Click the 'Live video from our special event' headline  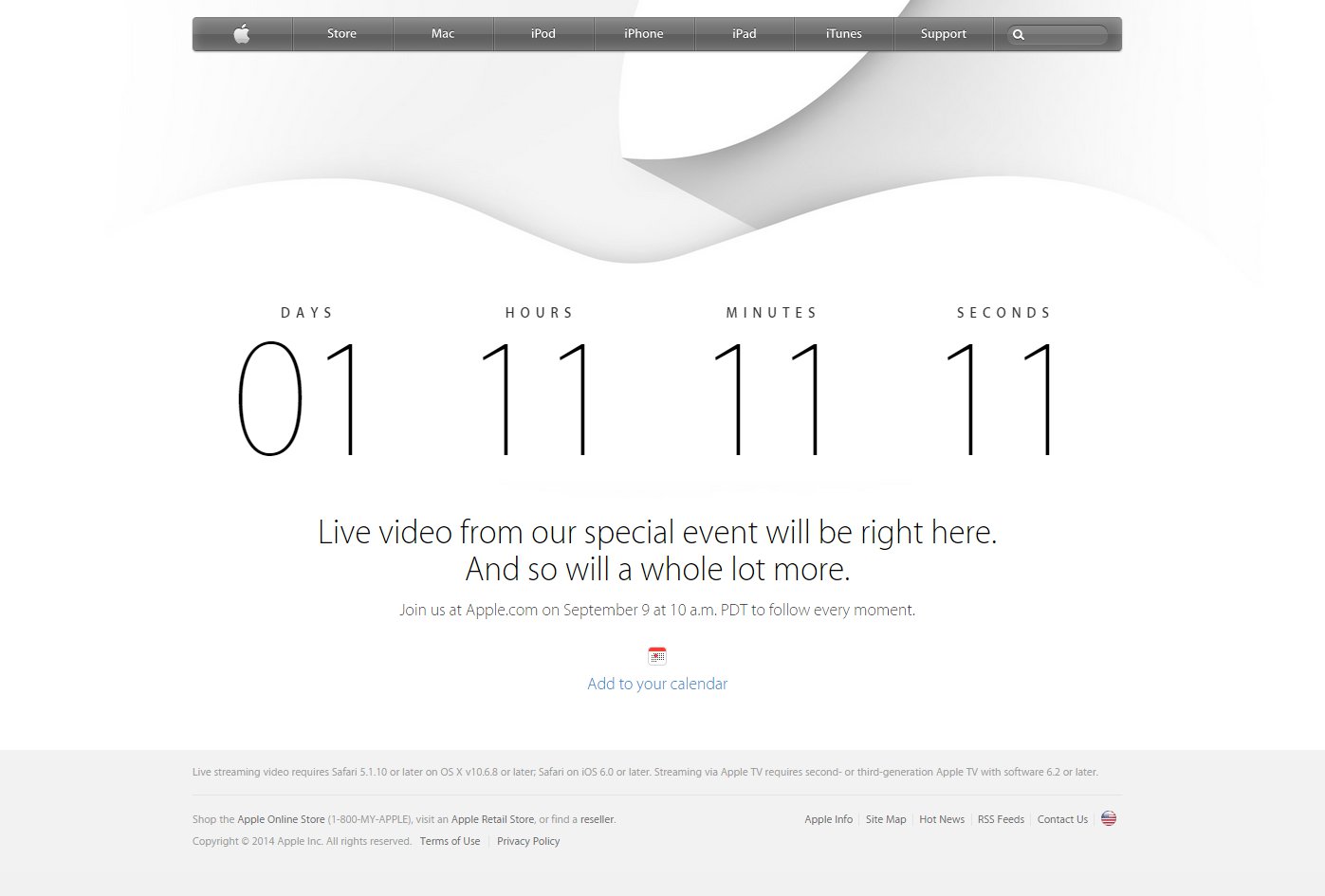tap(657, 532)
